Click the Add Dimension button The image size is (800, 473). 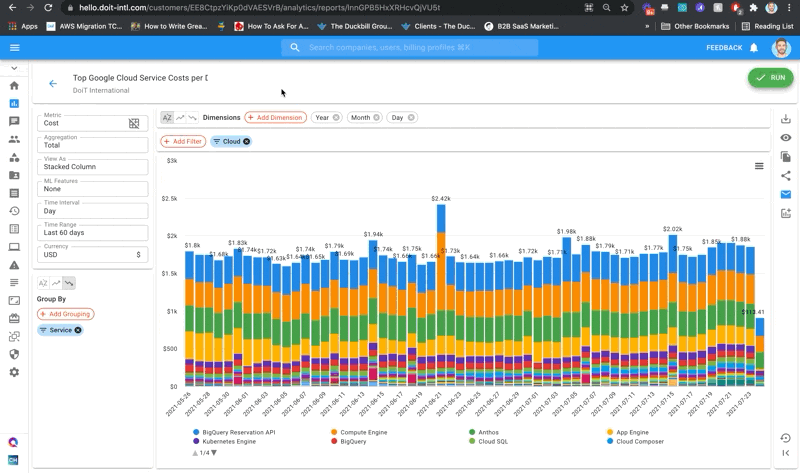point(275,118)
